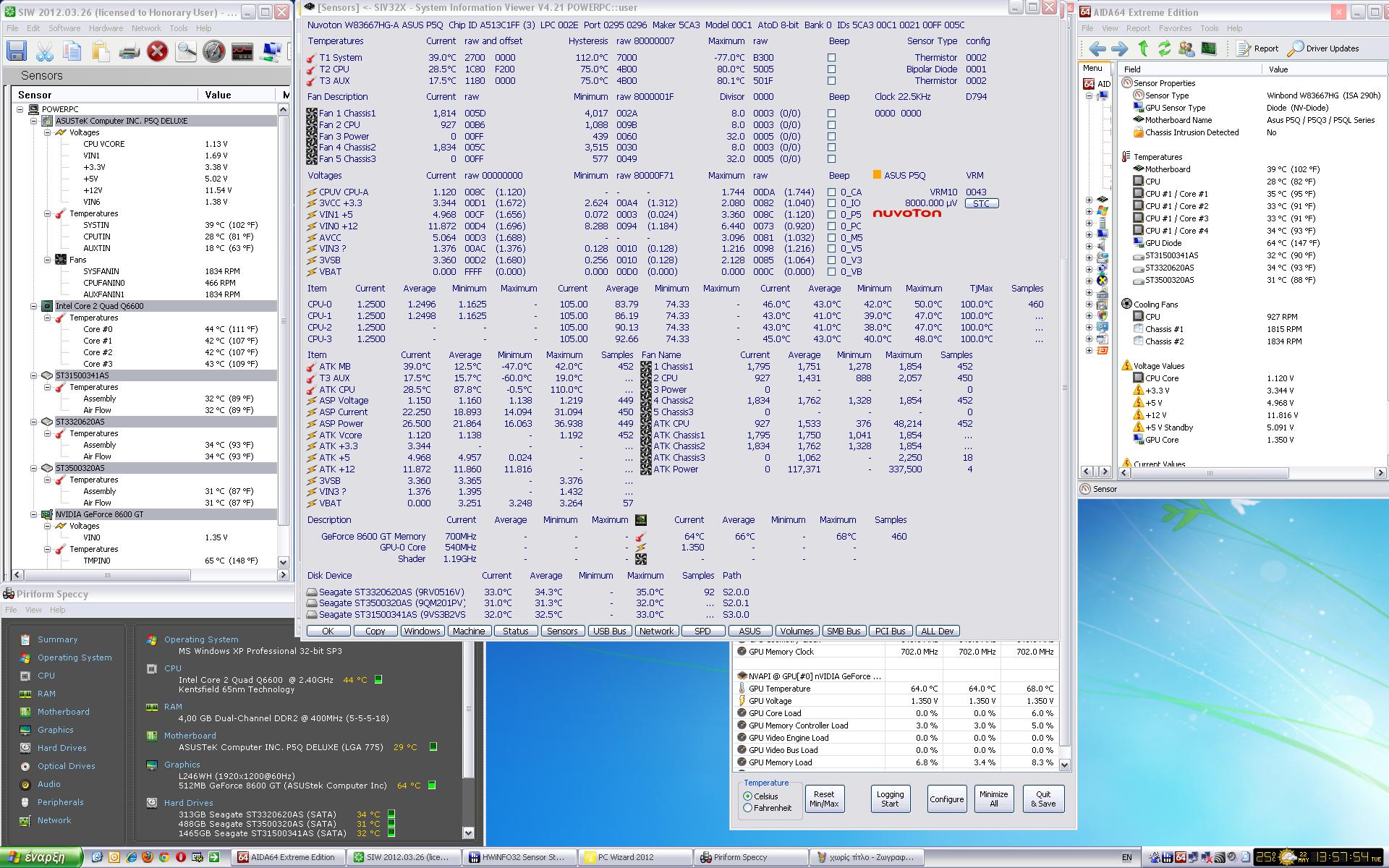Click the Copy documents icon in SIW toolbar
1389x868 pixels.
(73, 51)
